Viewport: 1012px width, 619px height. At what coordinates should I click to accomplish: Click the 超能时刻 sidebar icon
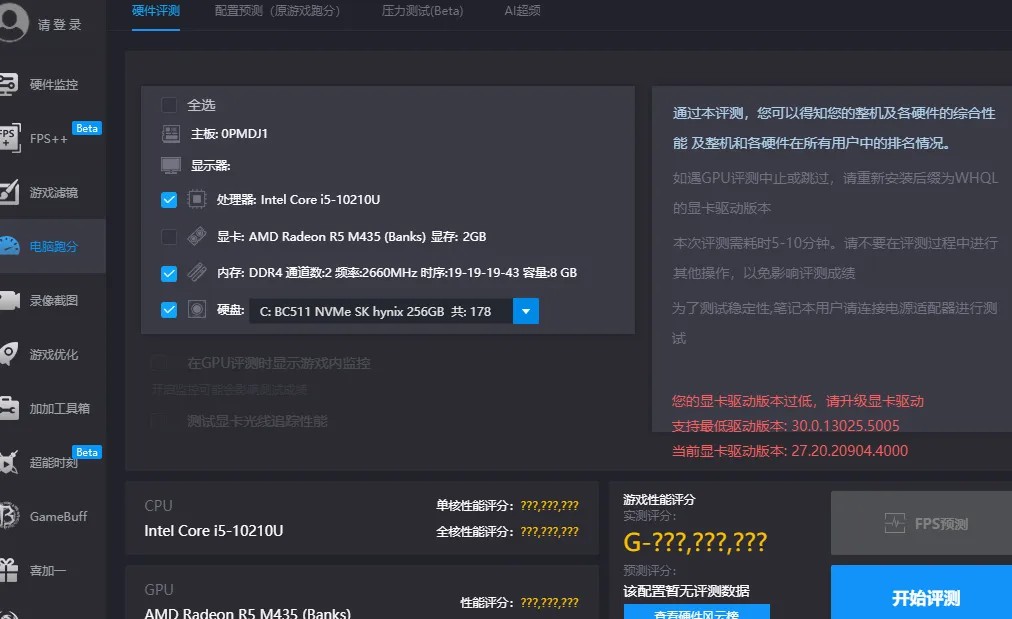tap(8, 462)
